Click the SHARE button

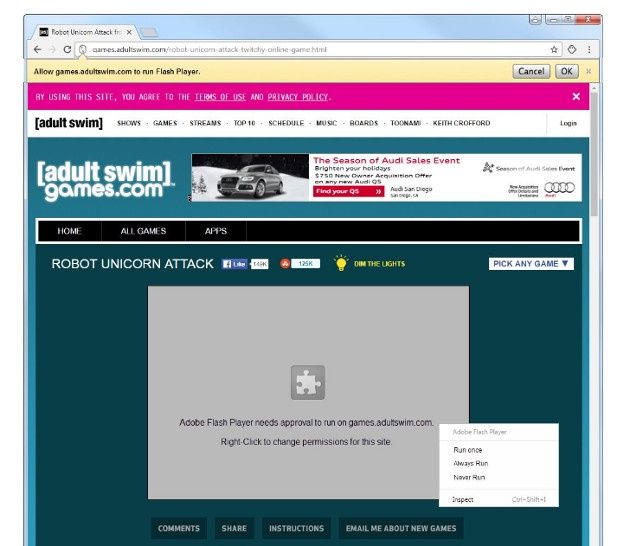234,528
